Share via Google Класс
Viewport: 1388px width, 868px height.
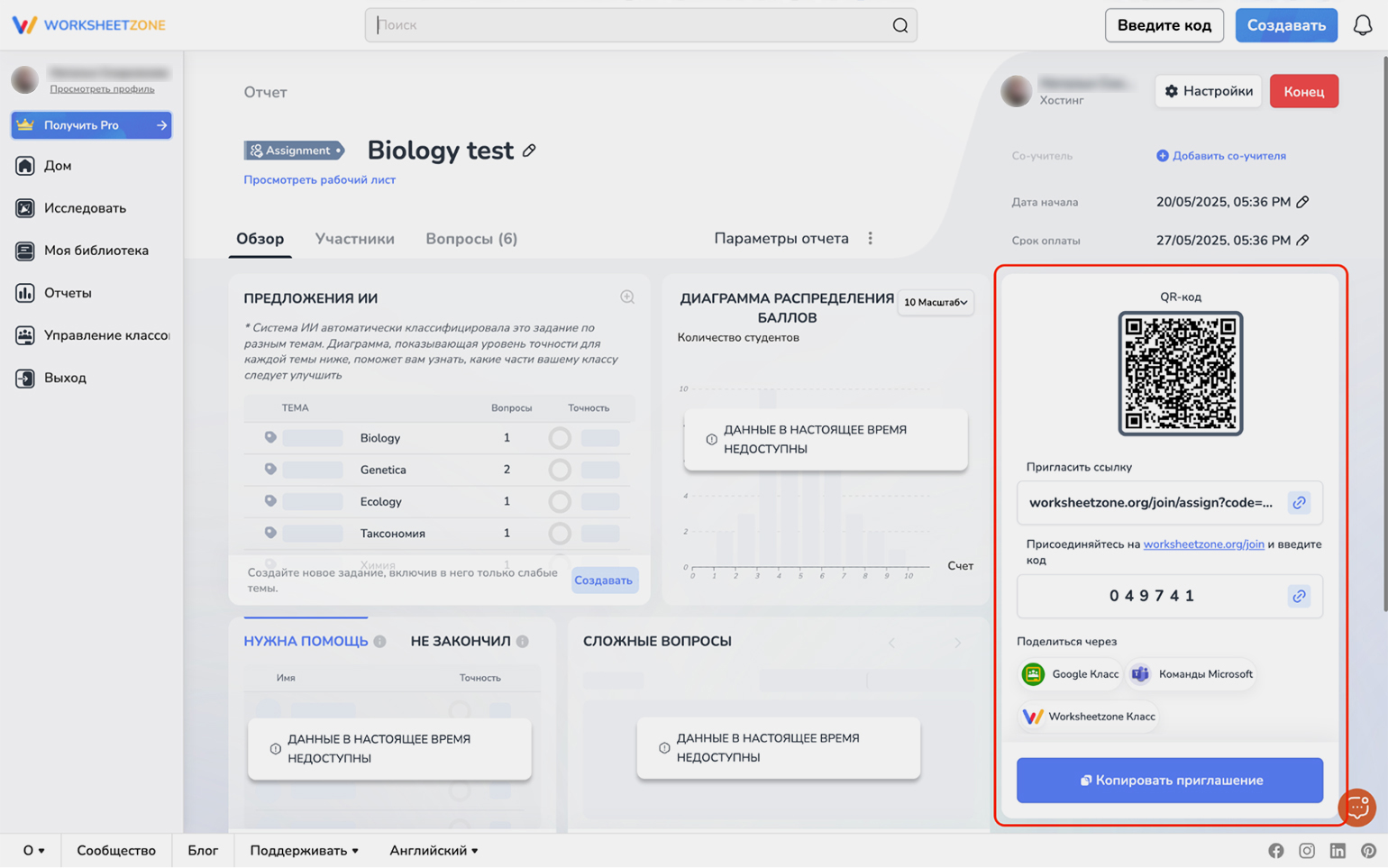pyautogui.click(x=1071, y=674)
